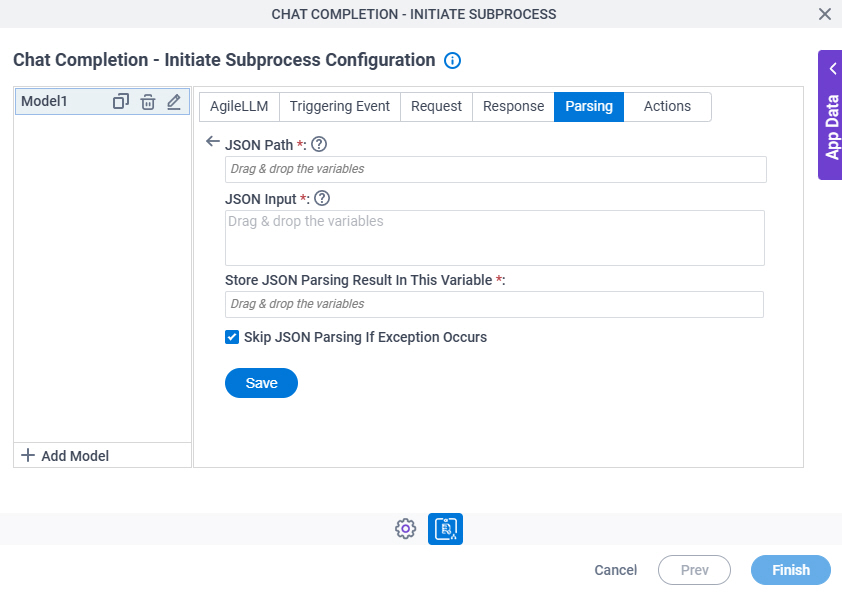Uncheck Skip JSON Parsing If Exception Occurs
Viewport: 842px width, 596px height.
click(232, 337)
